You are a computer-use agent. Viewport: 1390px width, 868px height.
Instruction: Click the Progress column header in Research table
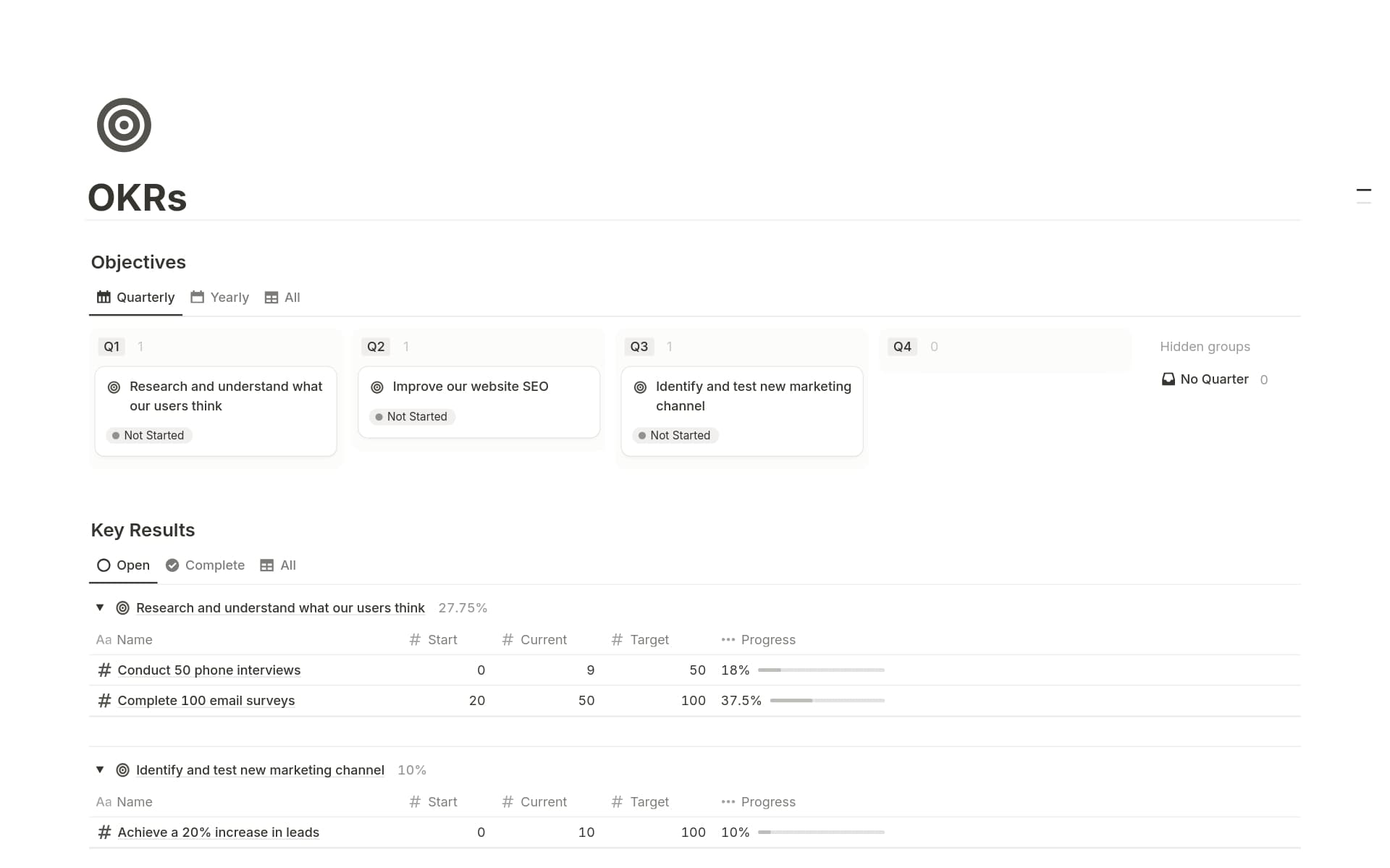tap(758, 640)
